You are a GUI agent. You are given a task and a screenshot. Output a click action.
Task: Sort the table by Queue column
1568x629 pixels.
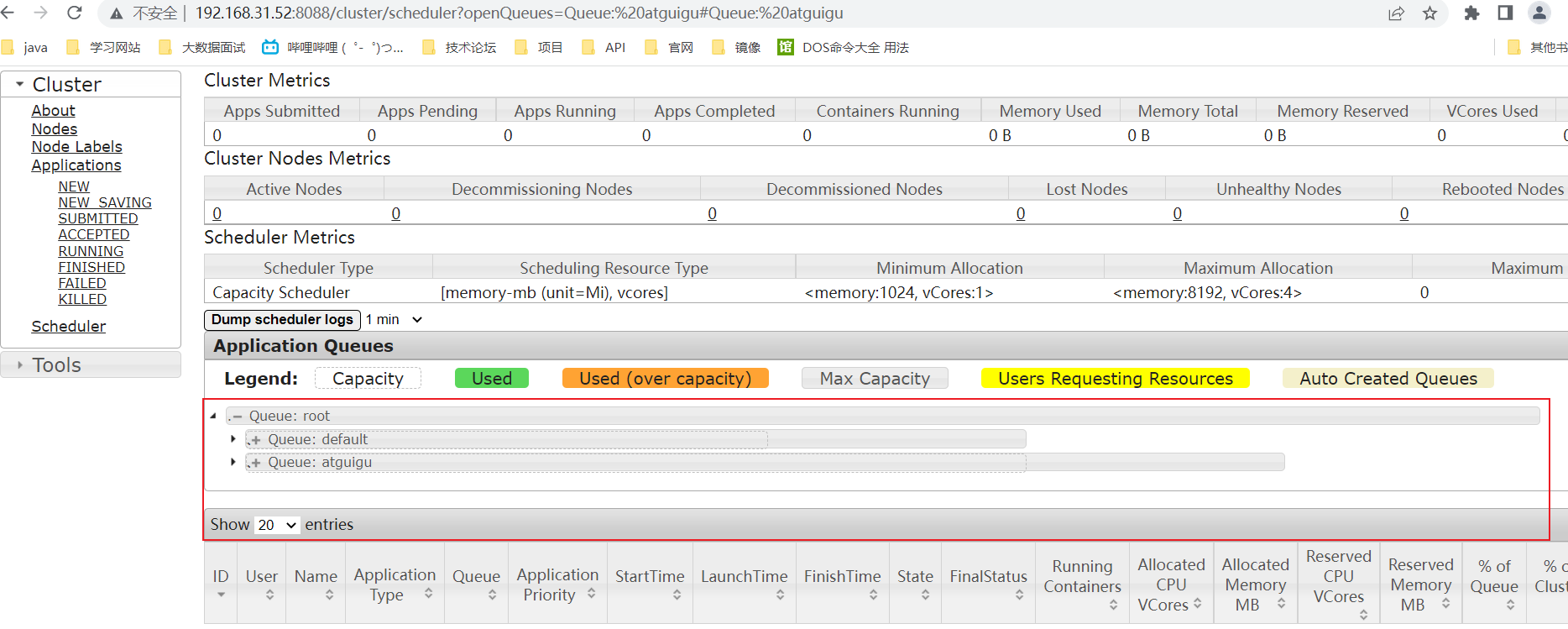click(x=476, y=584)
